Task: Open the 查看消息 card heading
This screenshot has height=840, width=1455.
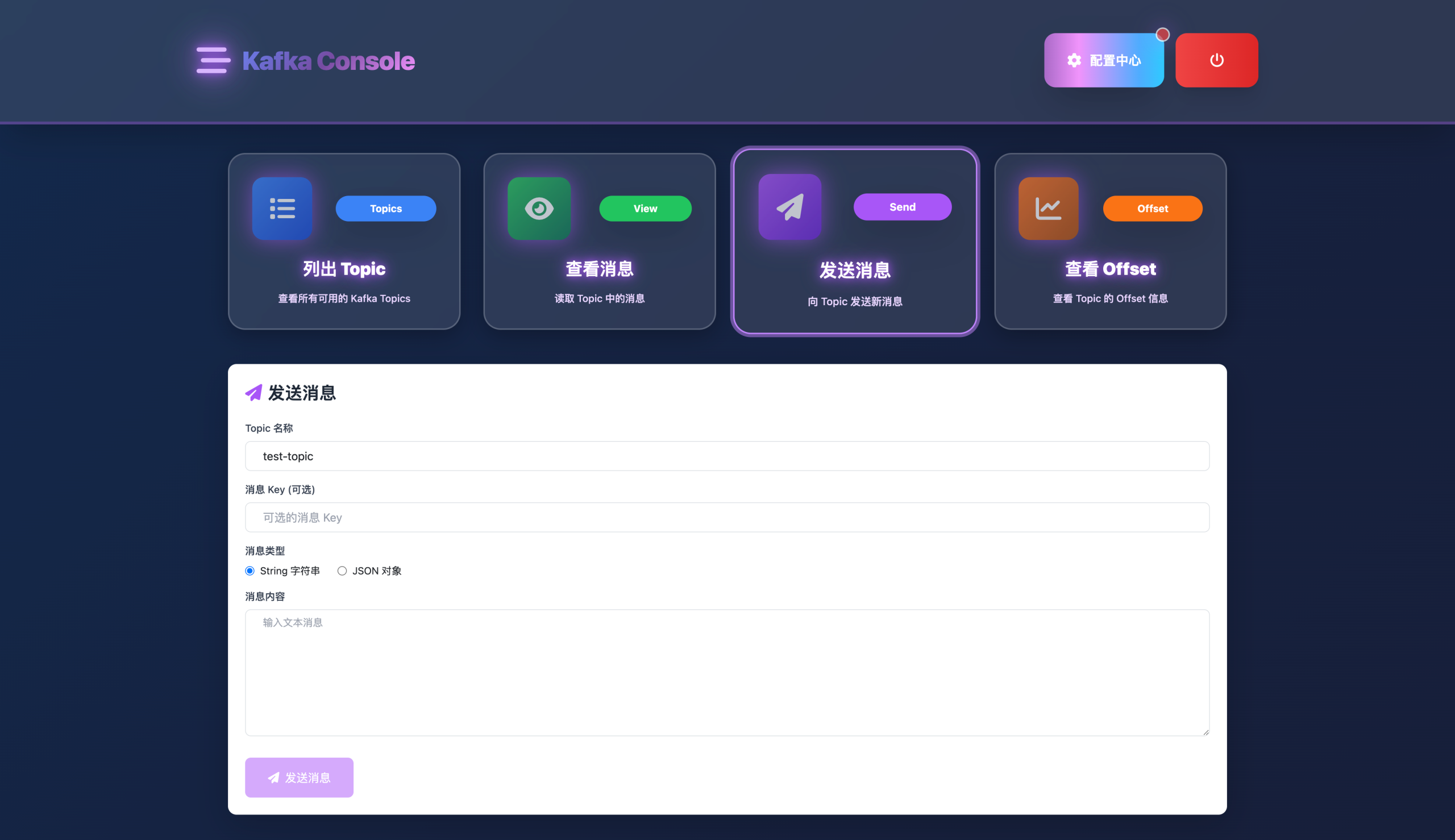Action: [x=600, y=269]
